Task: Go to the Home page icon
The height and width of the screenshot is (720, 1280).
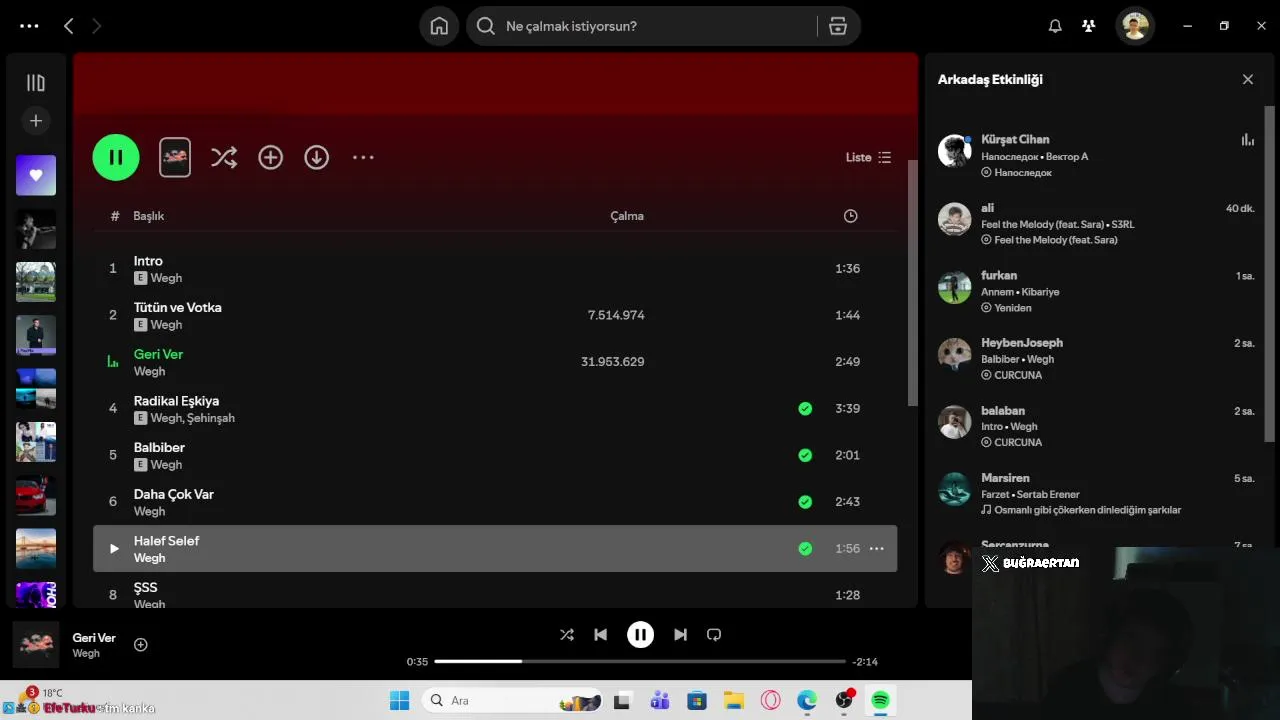Action: click(439, 26)
